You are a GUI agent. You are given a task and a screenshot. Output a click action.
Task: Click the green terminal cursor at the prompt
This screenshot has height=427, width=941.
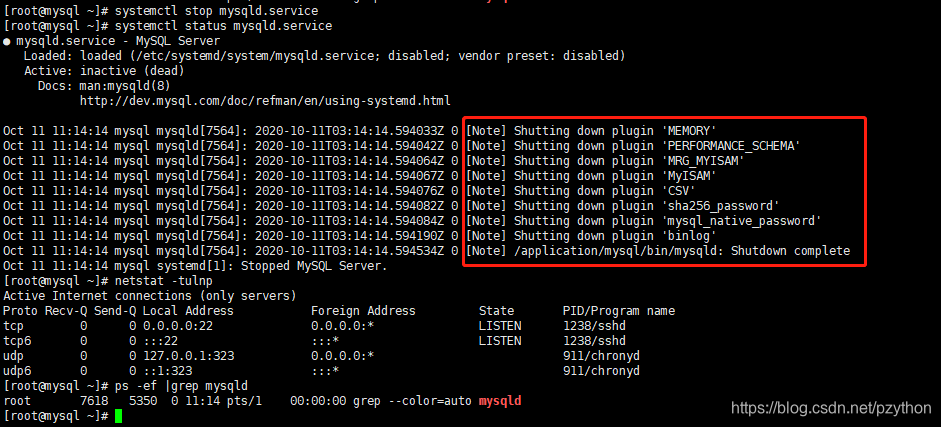pyautogui.click(x=118, y=416)
